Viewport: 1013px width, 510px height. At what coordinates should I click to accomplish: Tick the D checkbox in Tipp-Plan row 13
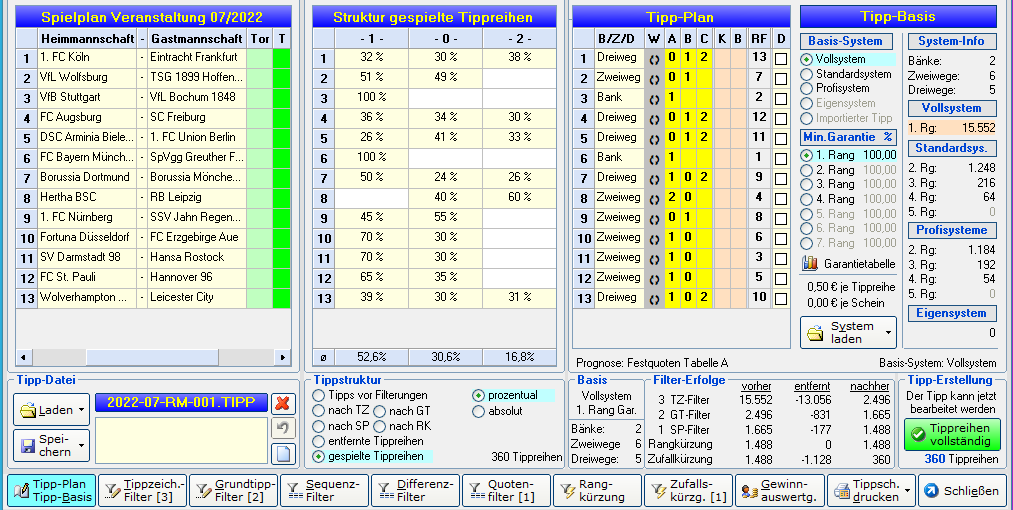click(x=781, y=299)
